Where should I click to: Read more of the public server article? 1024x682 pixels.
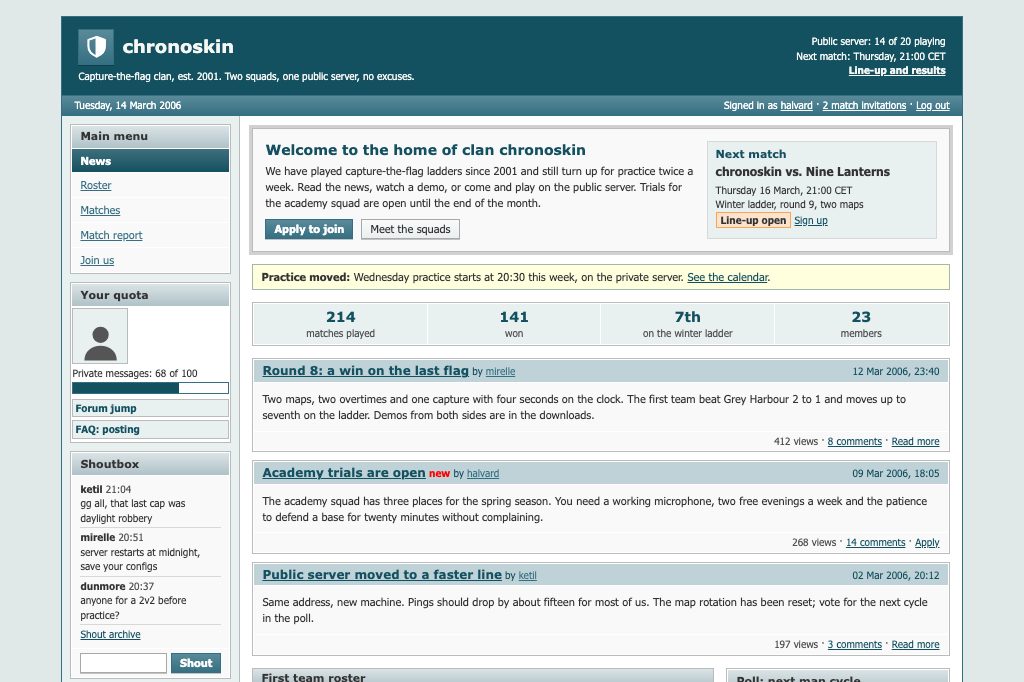coord(915,644)
